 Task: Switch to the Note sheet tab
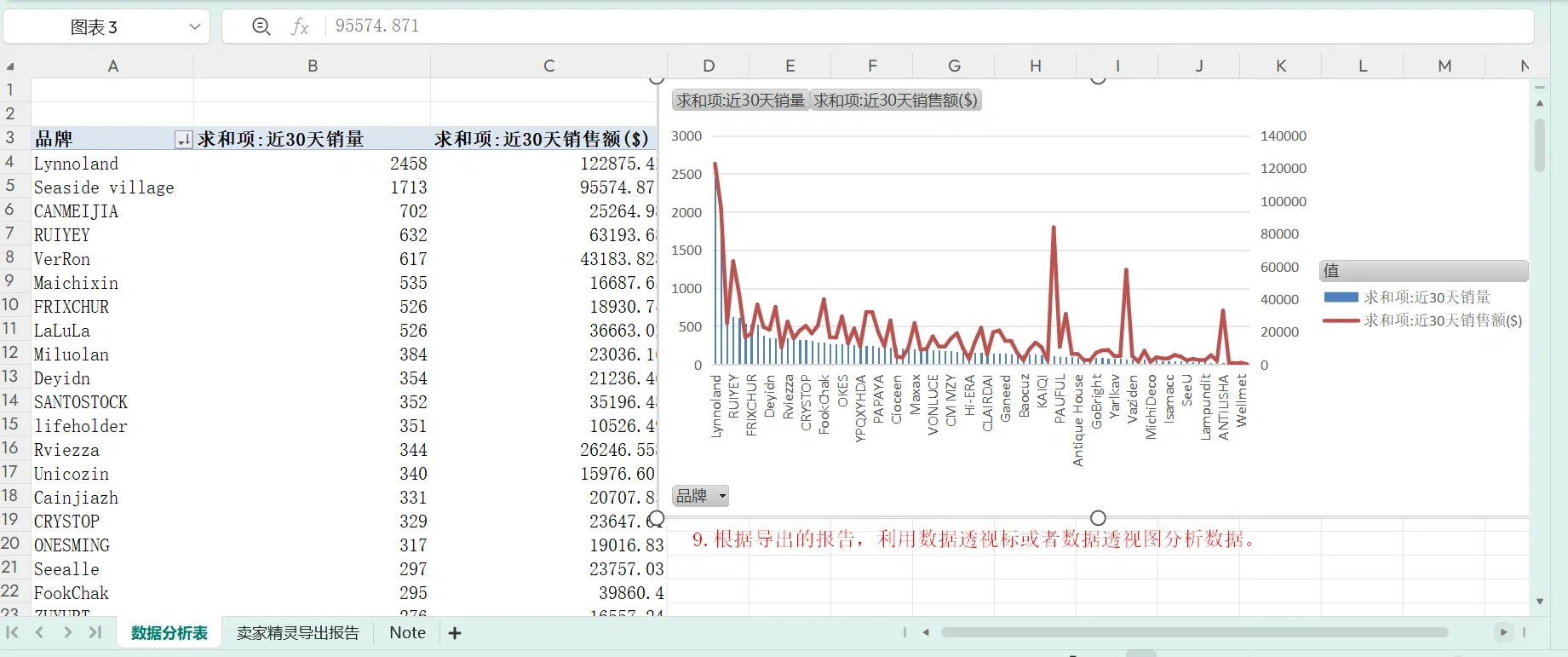(407, 633)
